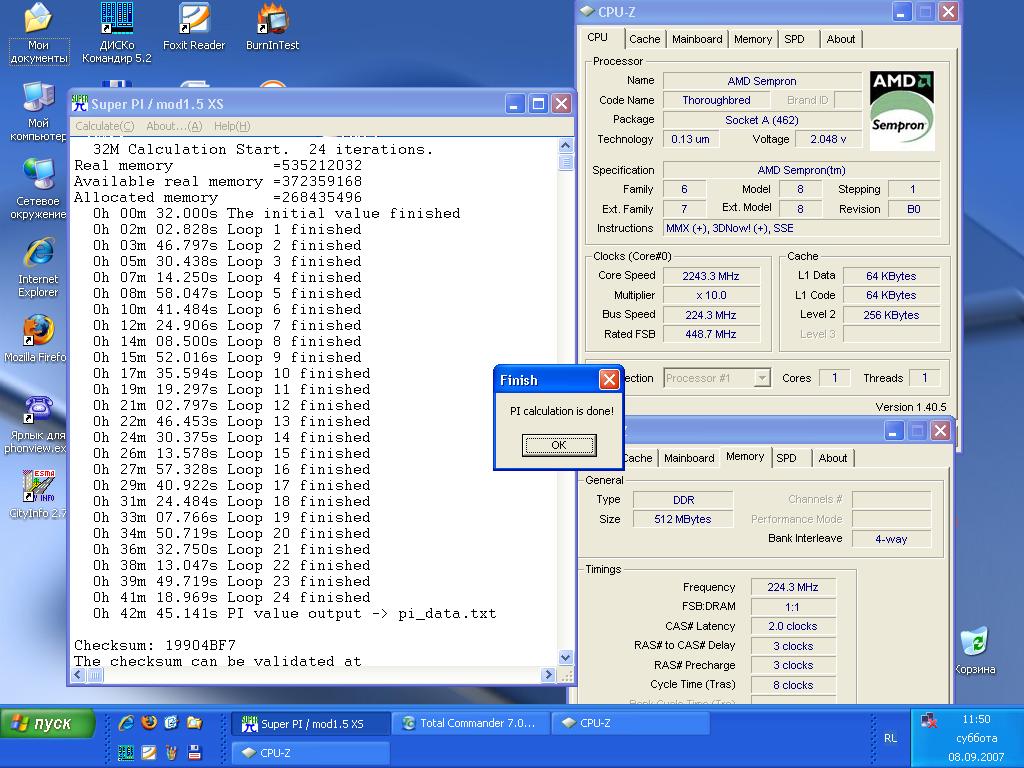Open the phonview shortcut with phone icon

pyautogui.click(x=36, y=424)
